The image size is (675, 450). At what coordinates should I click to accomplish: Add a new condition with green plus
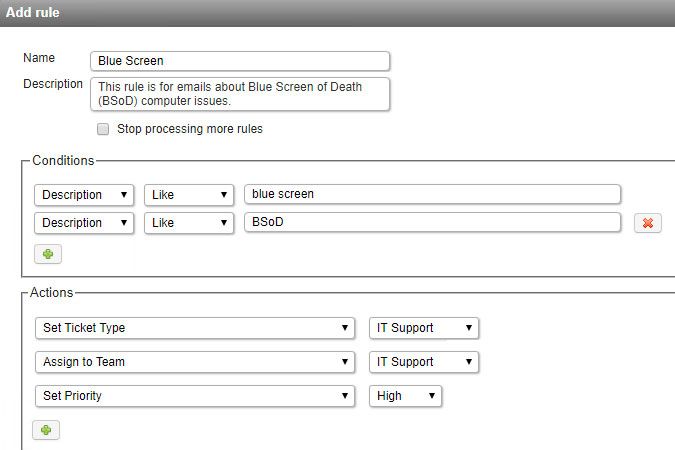(x=47, y=254)
